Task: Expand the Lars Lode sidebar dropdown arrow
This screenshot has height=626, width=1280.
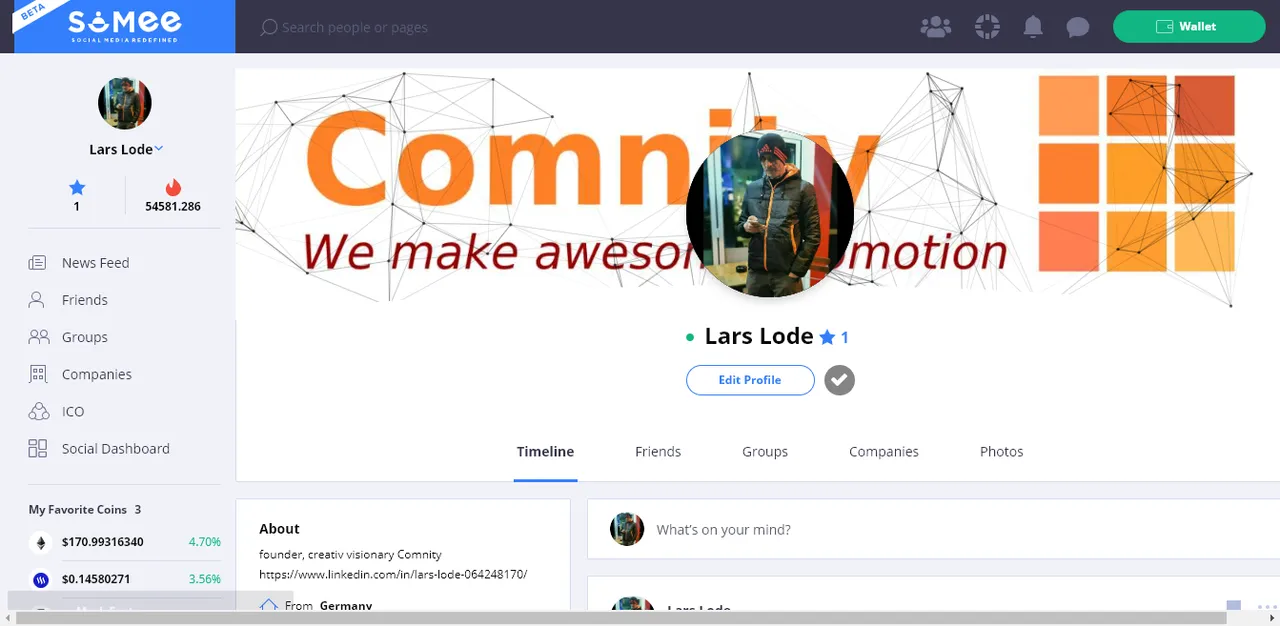Action: coord(159,149)
